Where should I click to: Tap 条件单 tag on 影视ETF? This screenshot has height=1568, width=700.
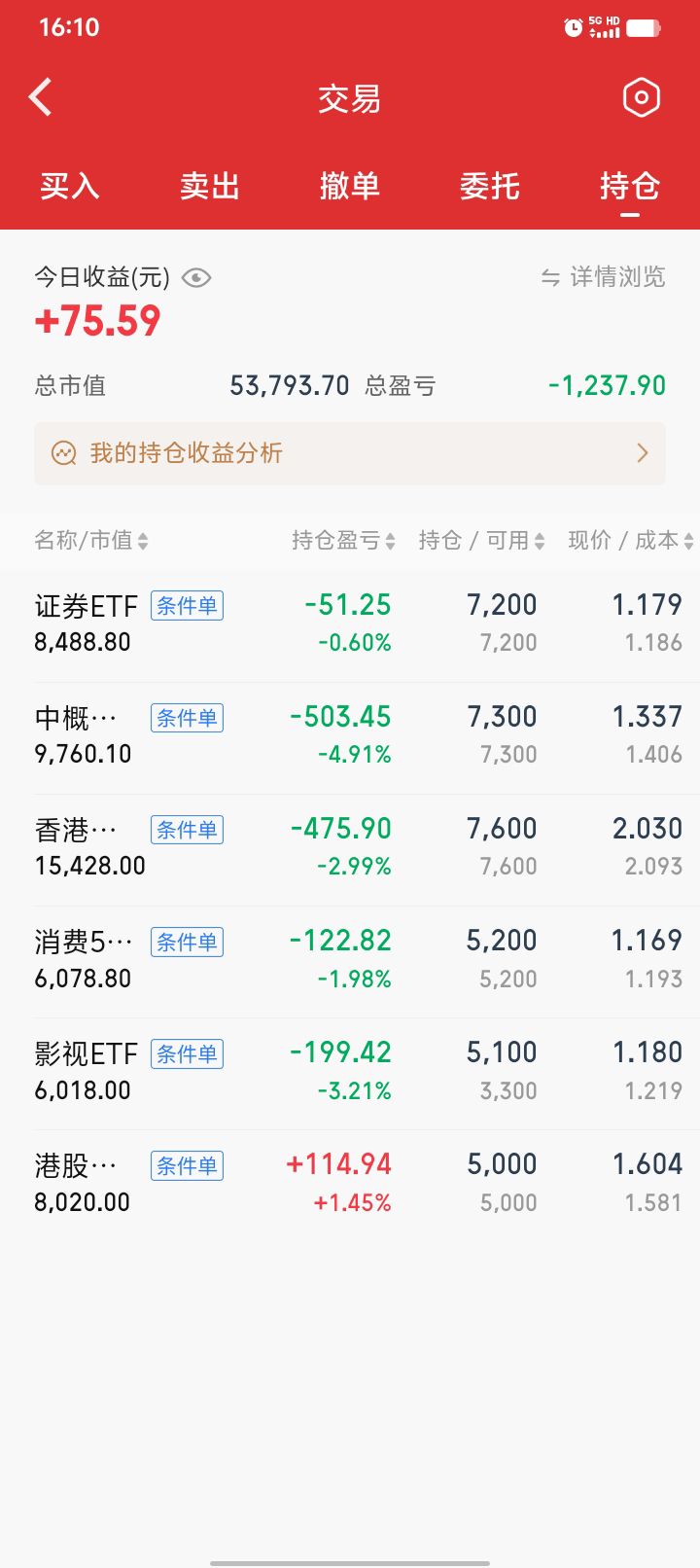(x=187, y=1053)
